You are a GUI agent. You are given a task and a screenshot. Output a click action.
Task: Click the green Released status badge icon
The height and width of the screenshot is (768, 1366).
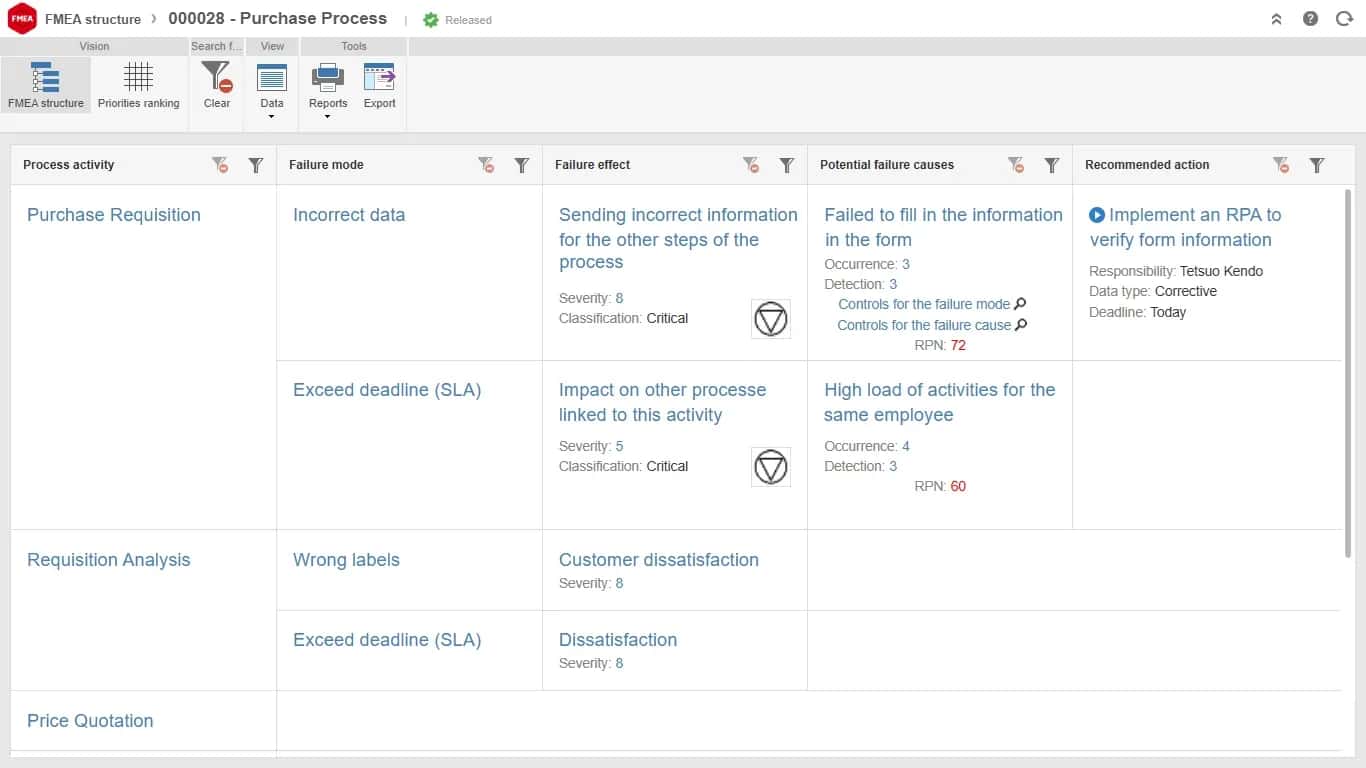point(431,20)
